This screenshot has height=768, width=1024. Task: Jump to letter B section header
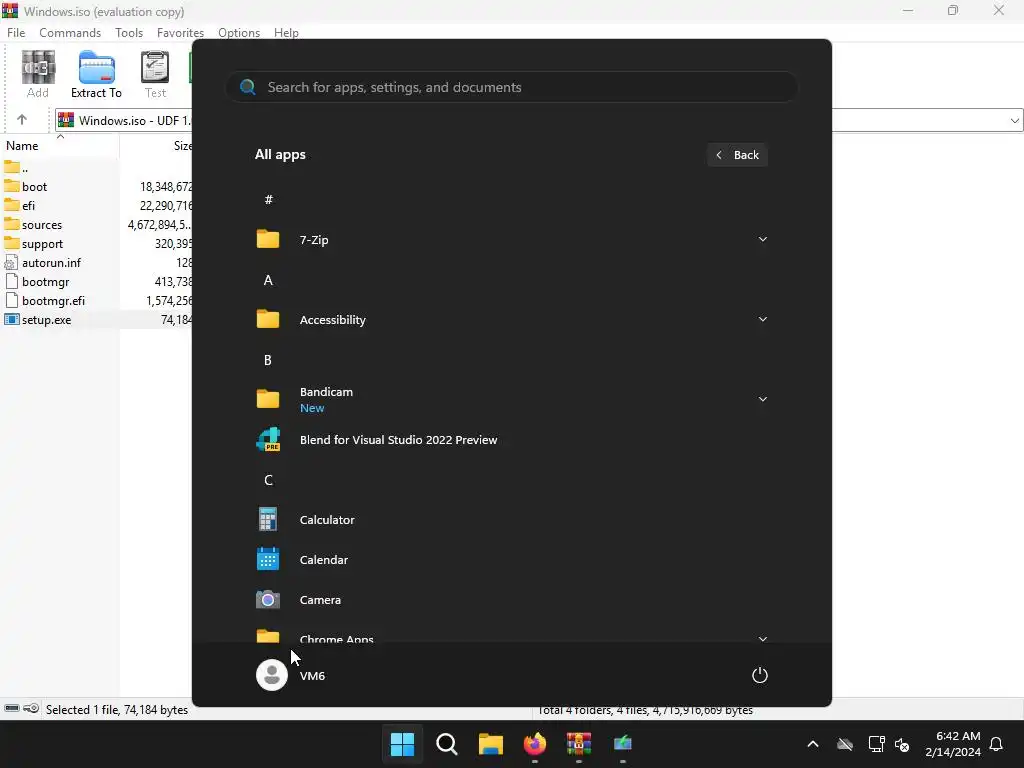pyautogui.click(x=268, y=360)
